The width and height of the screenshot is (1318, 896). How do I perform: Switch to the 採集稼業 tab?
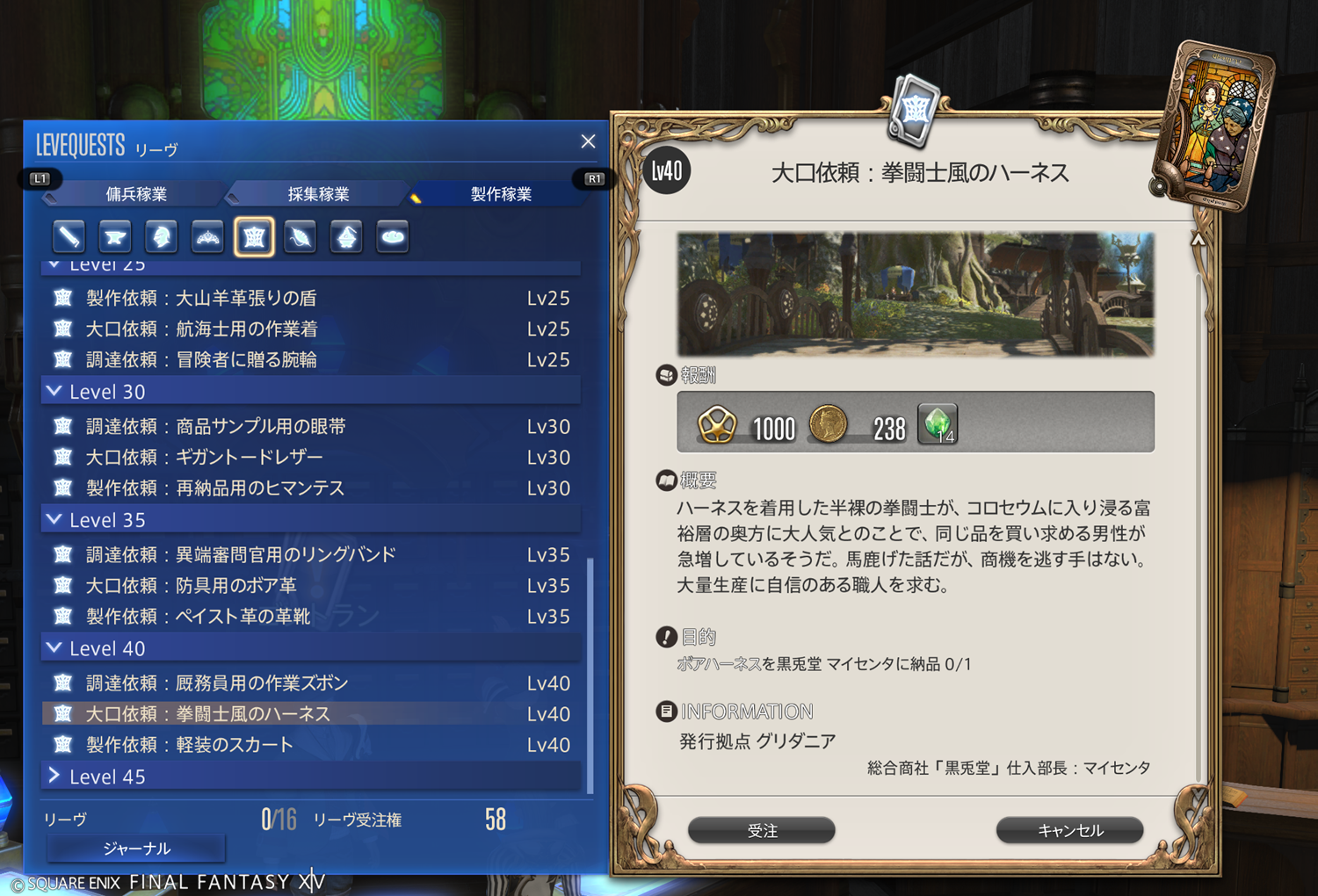[318, 193]
